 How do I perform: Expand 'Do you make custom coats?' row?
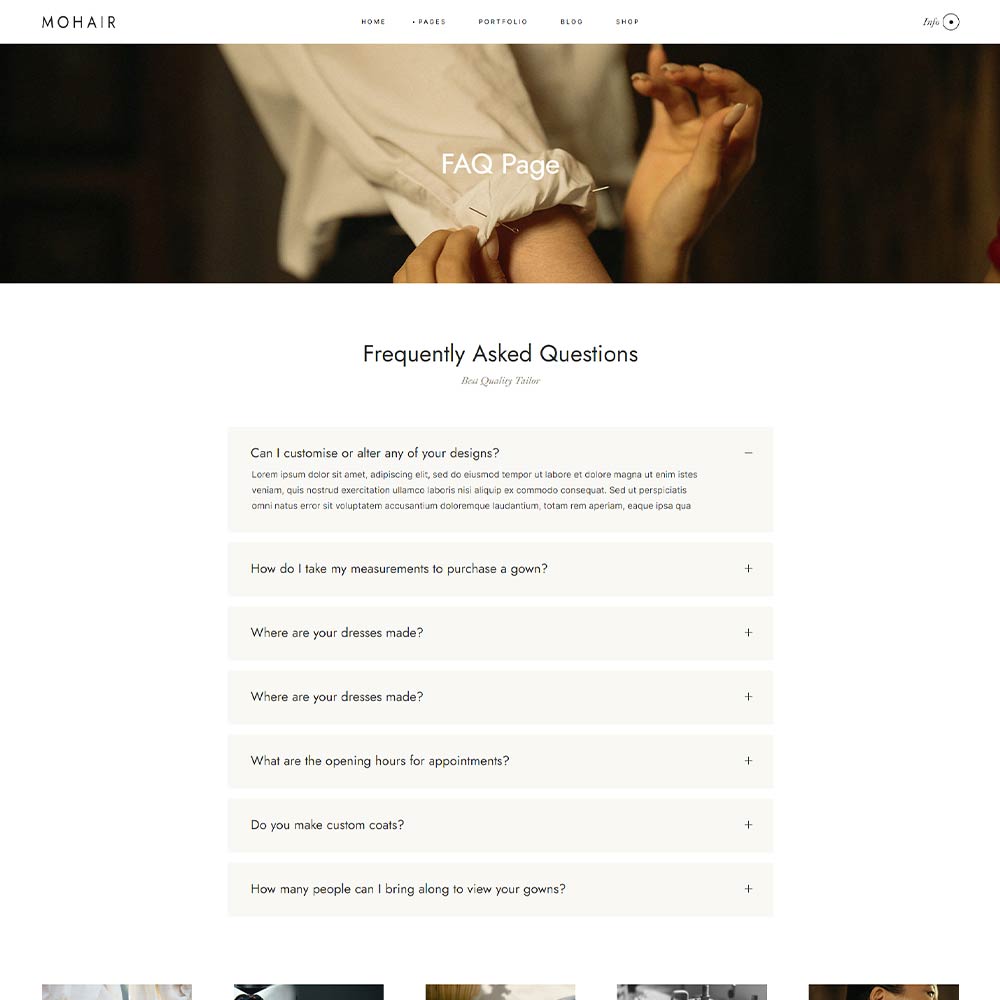click(501, 825)
